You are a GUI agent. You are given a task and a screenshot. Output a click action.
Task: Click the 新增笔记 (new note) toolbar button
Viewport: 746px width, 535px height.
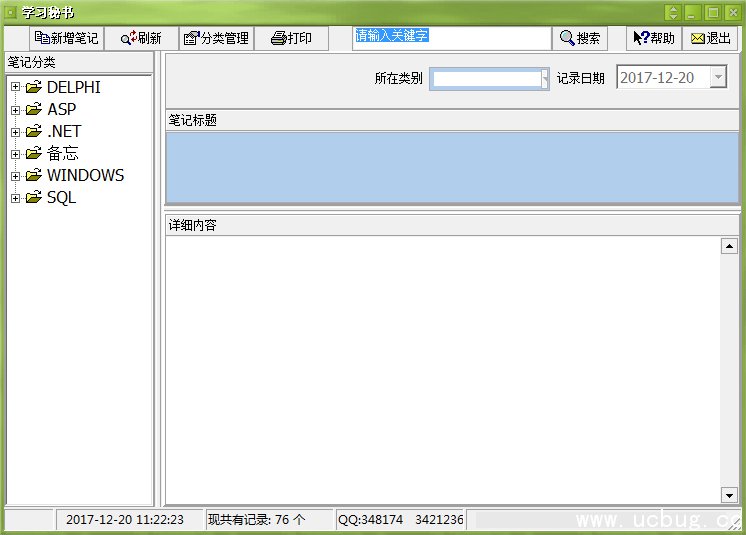67,38
